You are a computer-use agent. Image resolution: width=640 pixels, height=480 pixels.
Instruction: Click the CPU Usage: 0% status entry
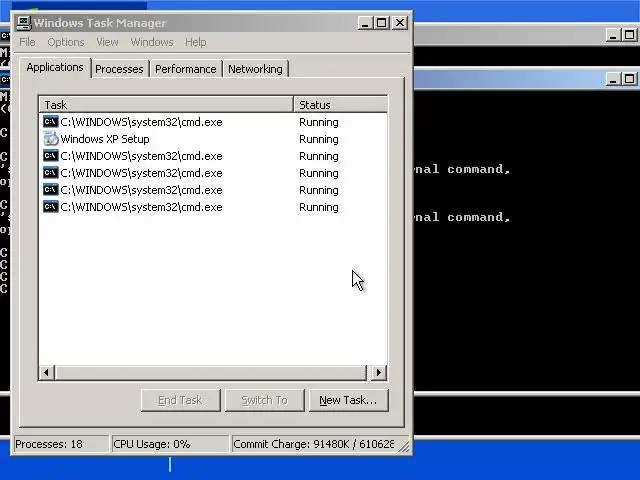click(170, 444)
